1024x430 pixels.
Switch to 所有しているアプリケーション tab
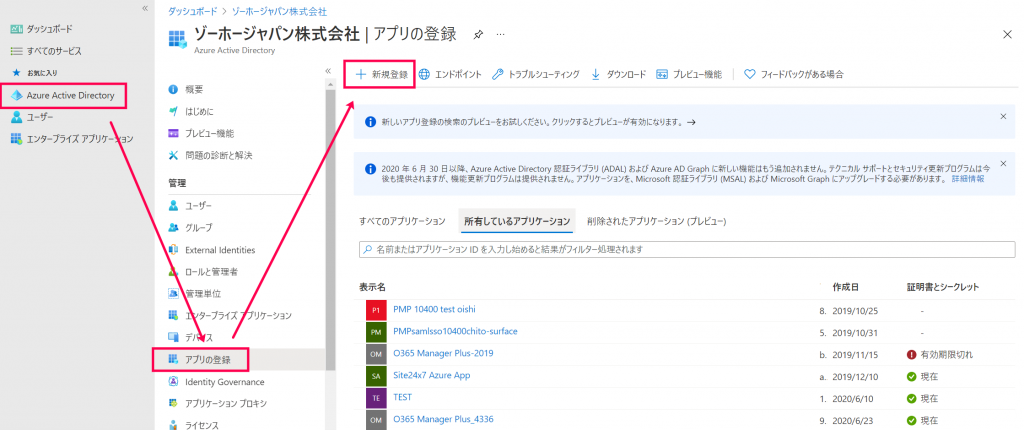point(517,221)
